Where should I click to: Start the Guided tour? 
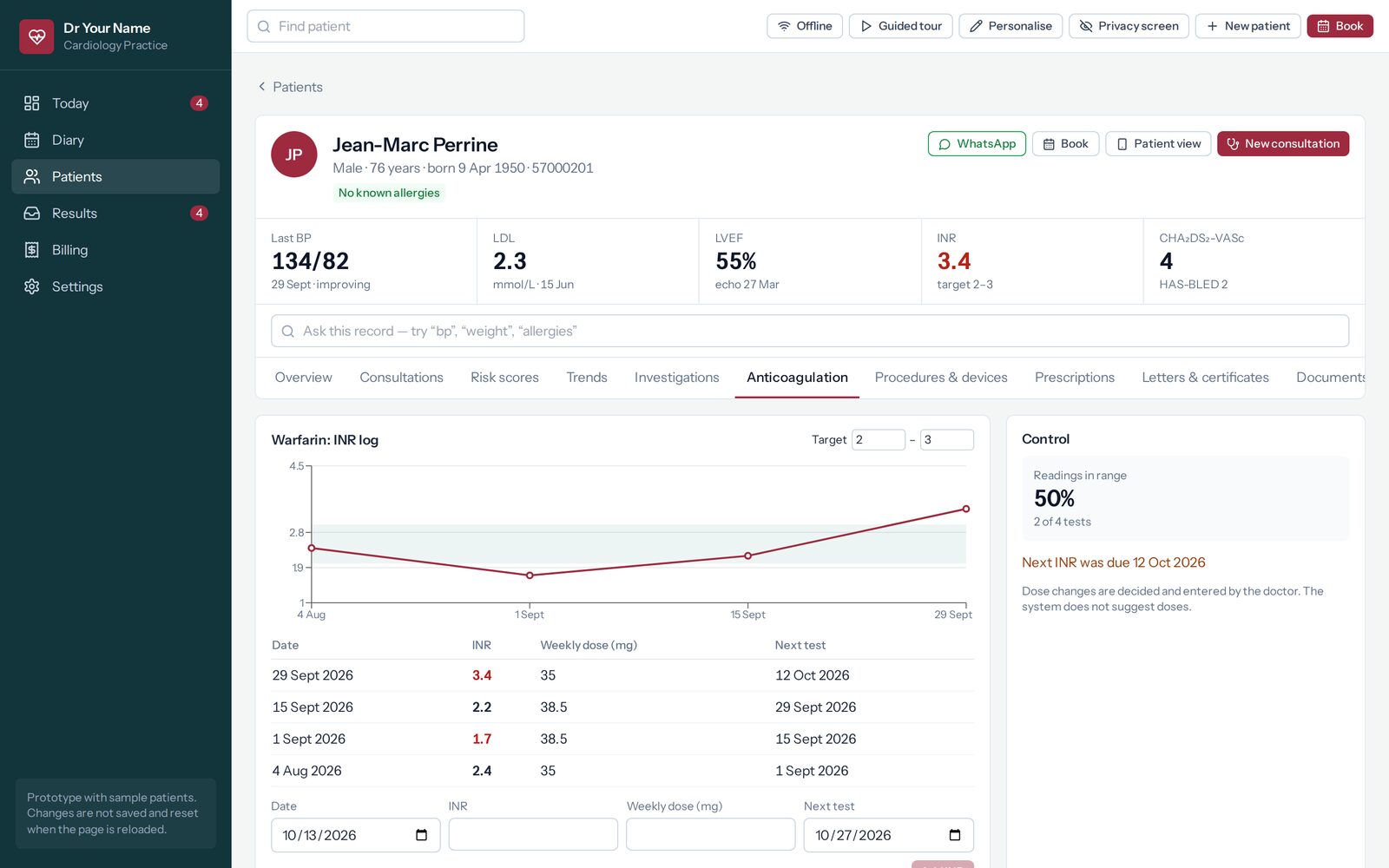pyautogui.click(x=901, y=26)
